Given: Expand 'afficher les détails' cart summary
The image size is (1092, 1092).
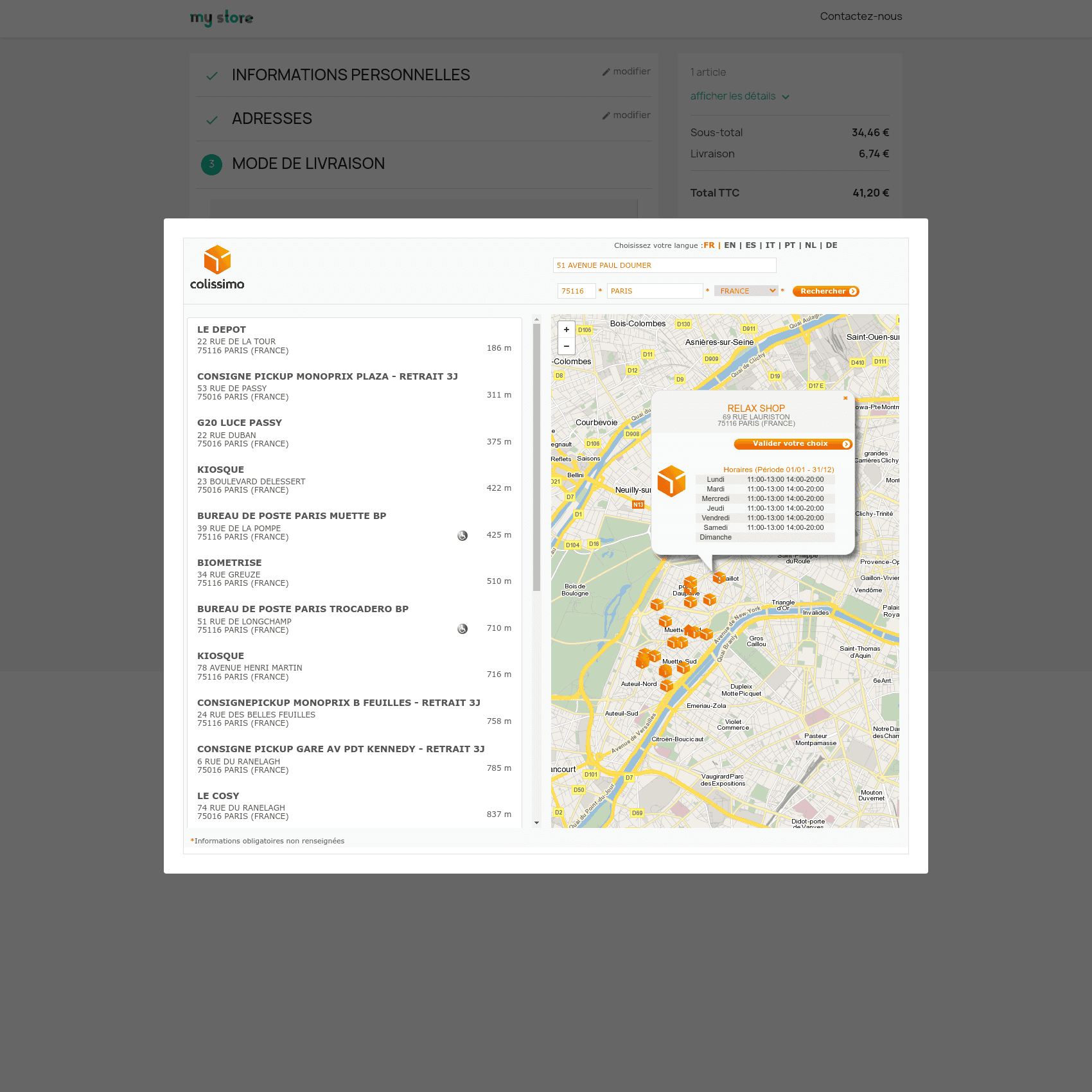Looking at the screenshot, I should coord(739,96).
